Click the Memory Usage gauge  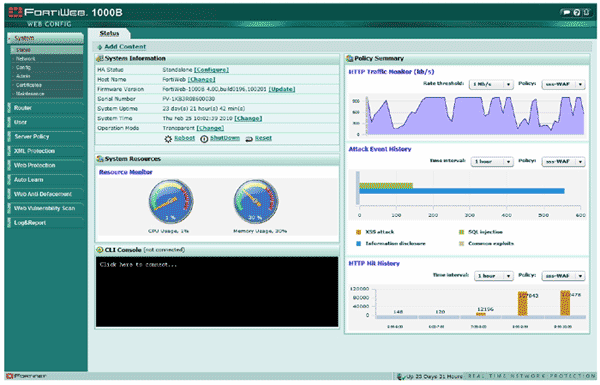coord(256,202)
